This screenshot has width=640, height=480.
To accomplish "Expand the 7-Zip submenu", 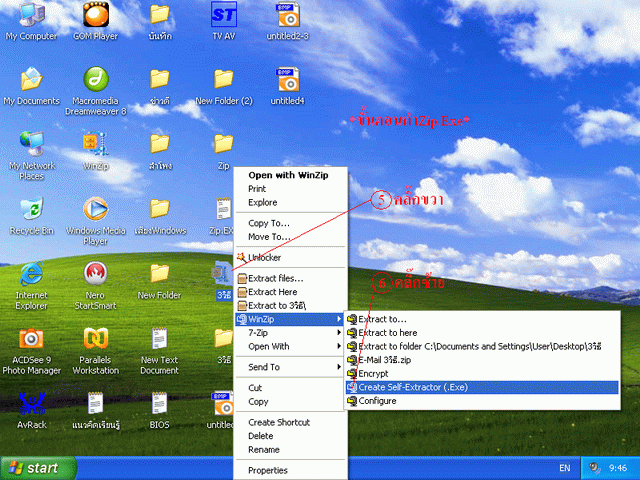I will click(x=291, y=333).
